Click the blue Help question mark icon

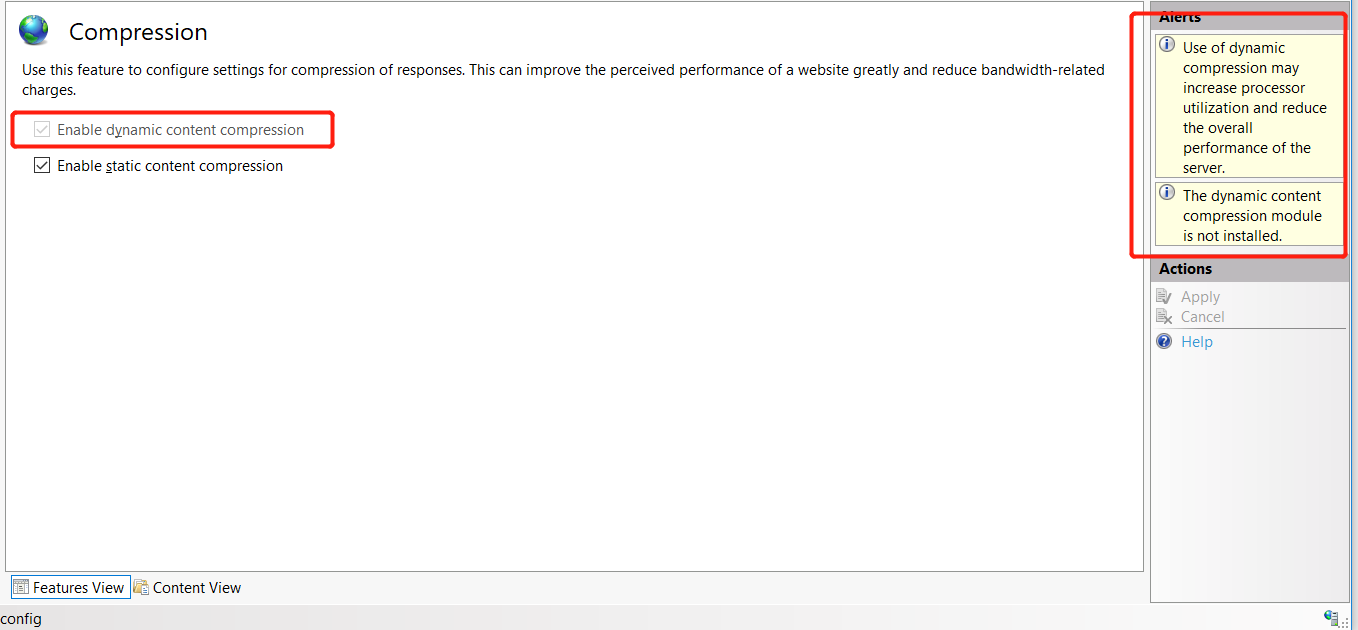coord(1164,341)
